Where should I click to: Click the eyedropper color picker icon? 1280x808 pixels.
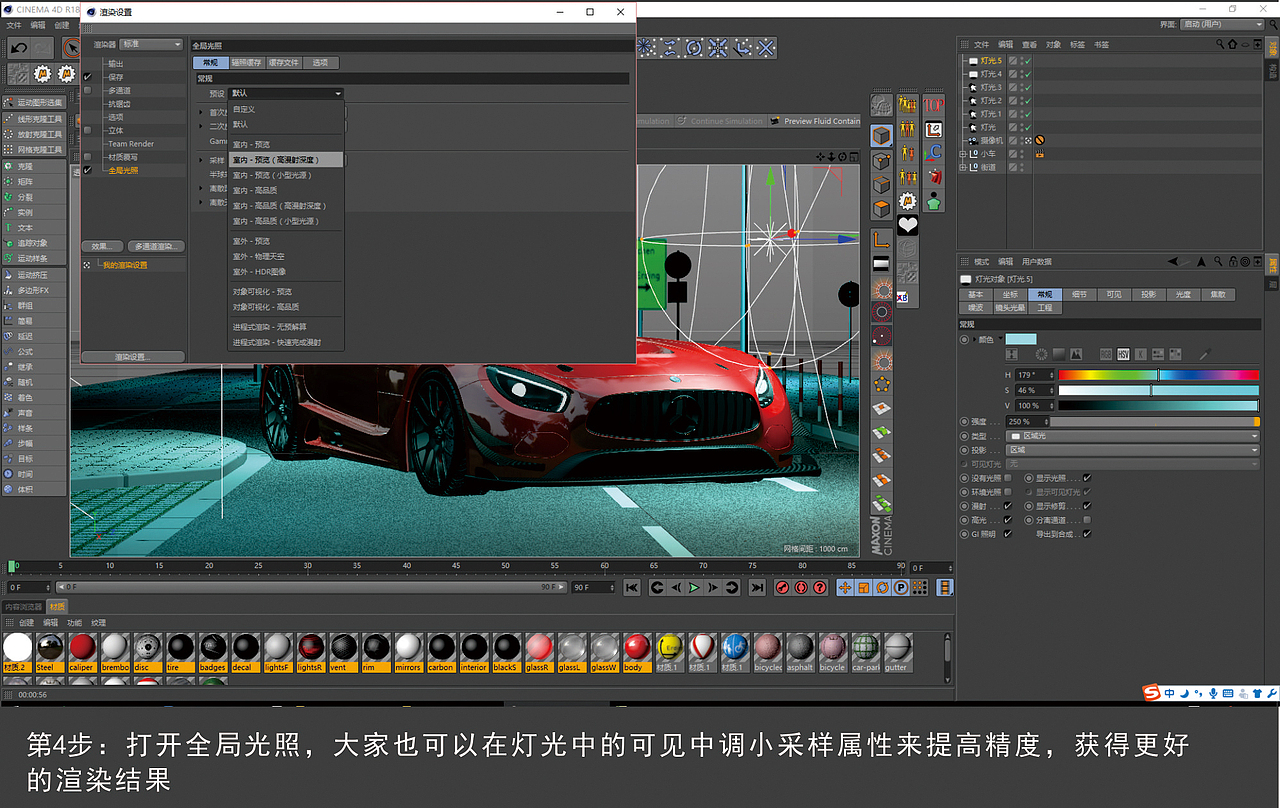[1205, 354]
